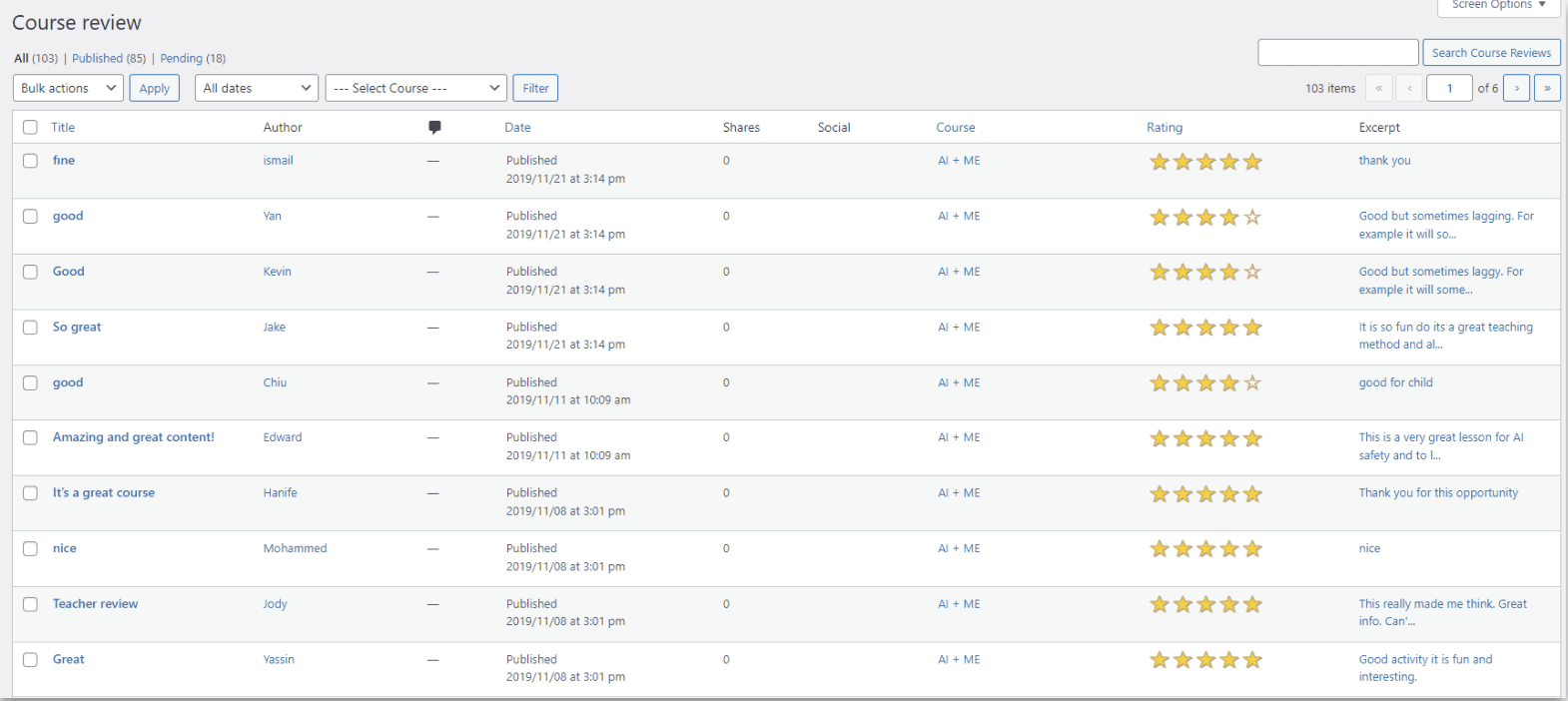Open the All dates dropdown
Viewport: 1568px width, 701px height.
click(x=257, y=88)
